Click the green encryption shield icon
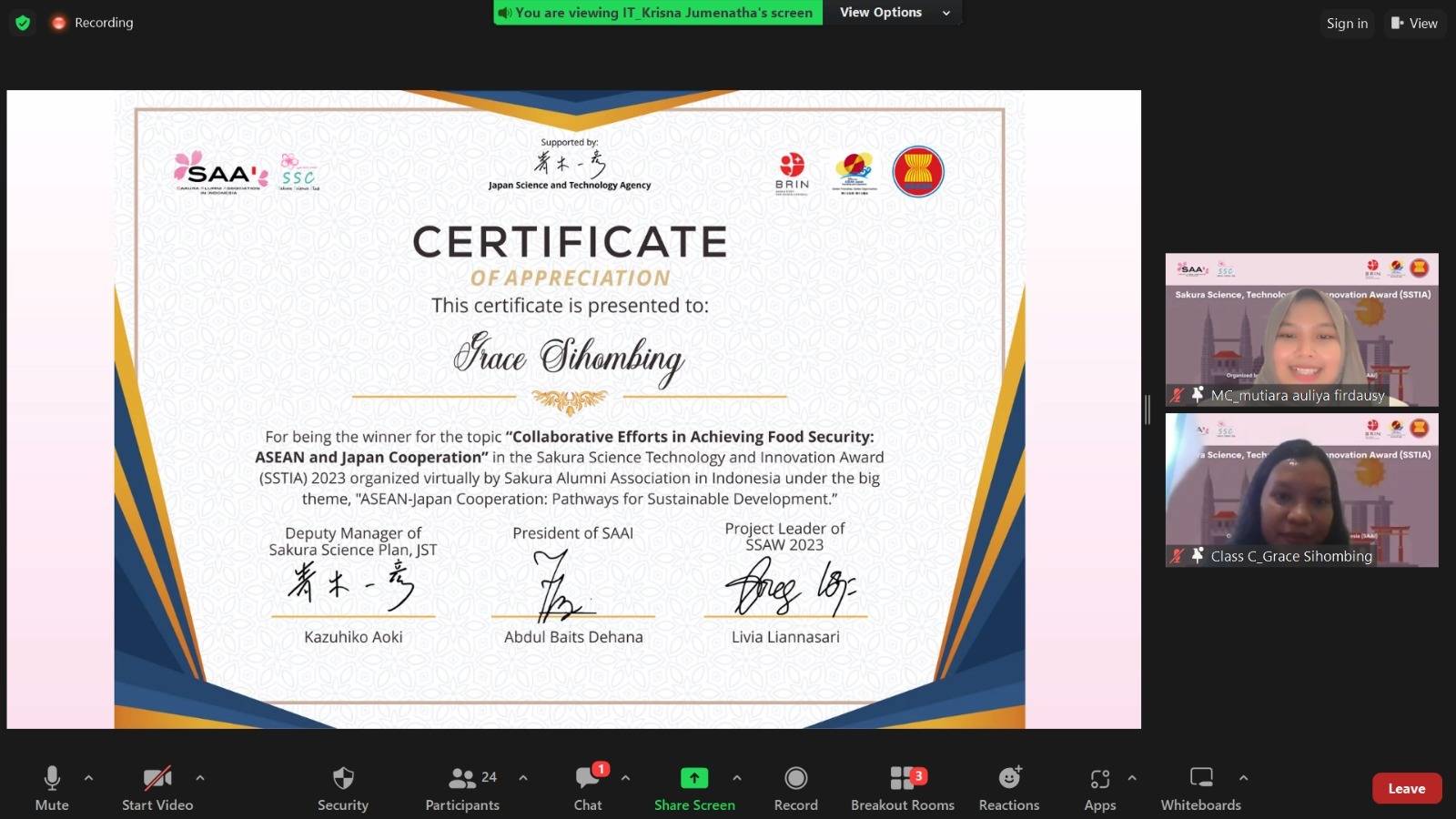 pyautogui.click(x=23, y=23)
